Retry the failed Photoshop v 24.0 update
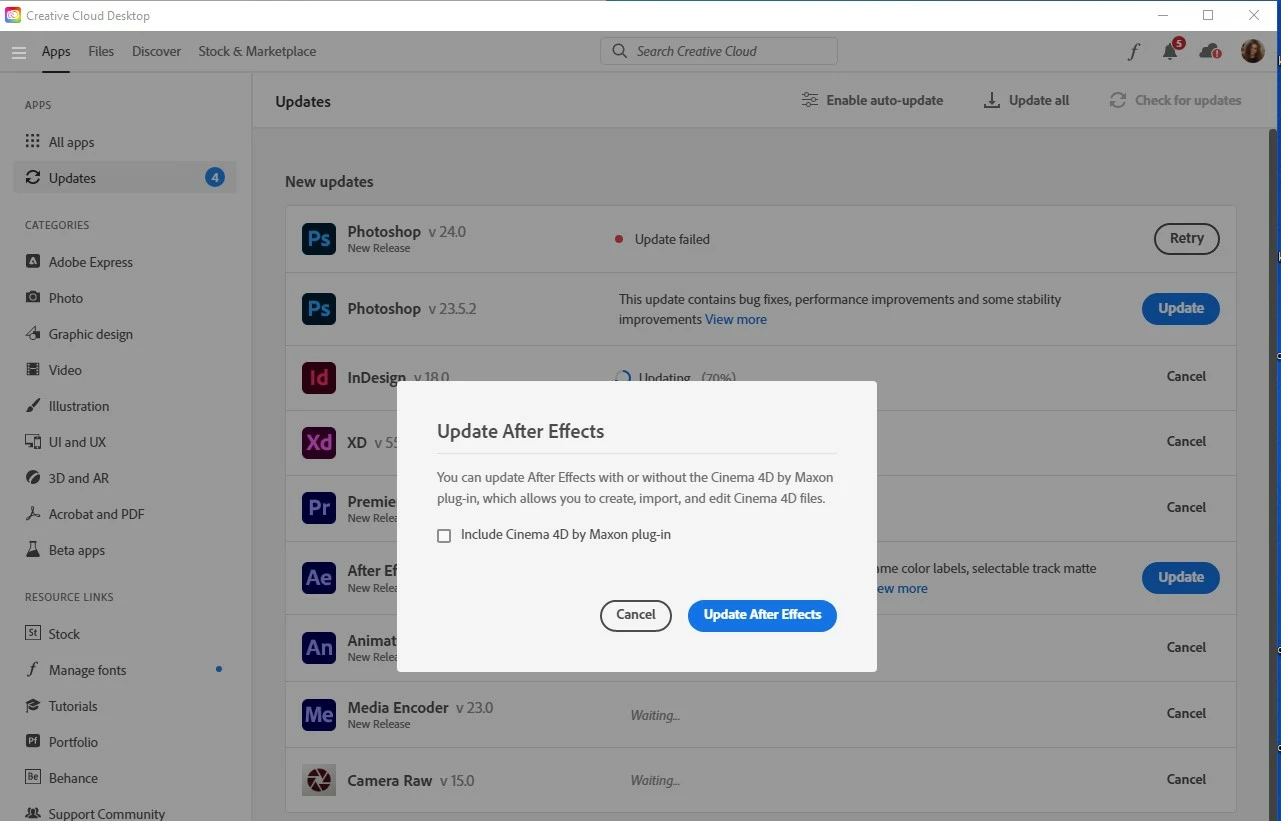This screenshot has height=821, width=1281. tap(1187, 239)
